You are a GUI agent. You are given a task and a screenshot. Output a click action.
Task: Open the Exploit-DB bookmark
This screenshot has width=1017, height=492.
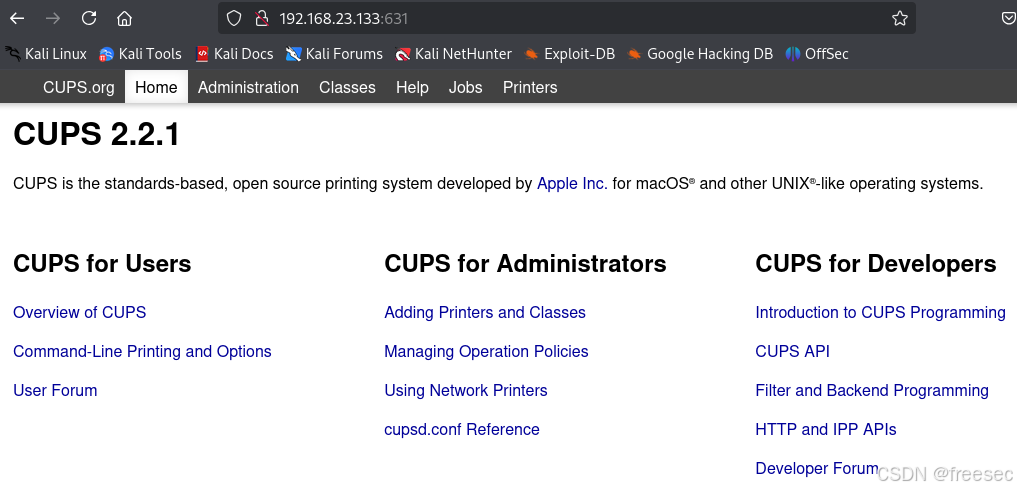pos(569,54)
